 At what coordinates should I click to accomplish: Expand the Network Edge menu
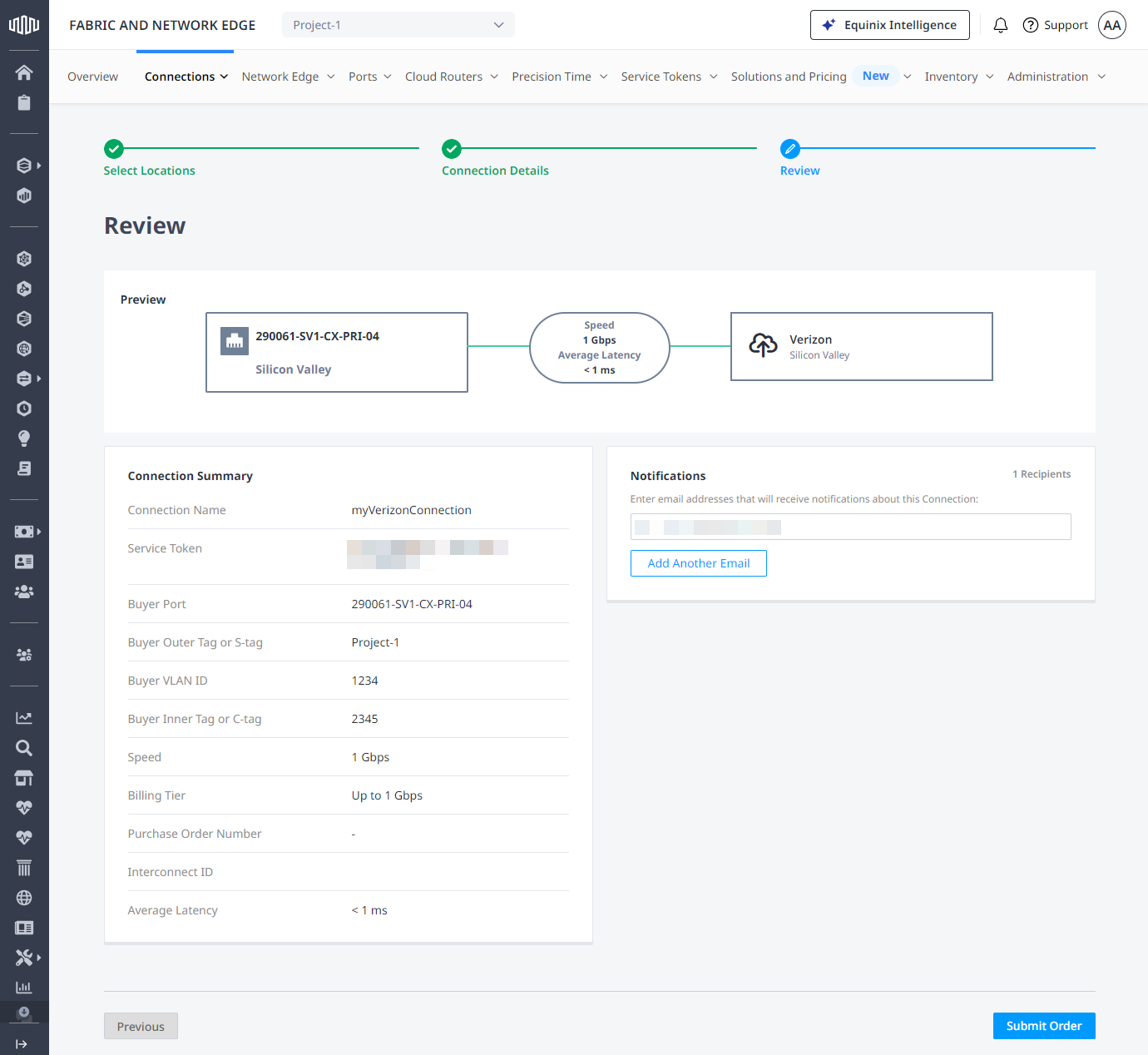tap(288, 77)
